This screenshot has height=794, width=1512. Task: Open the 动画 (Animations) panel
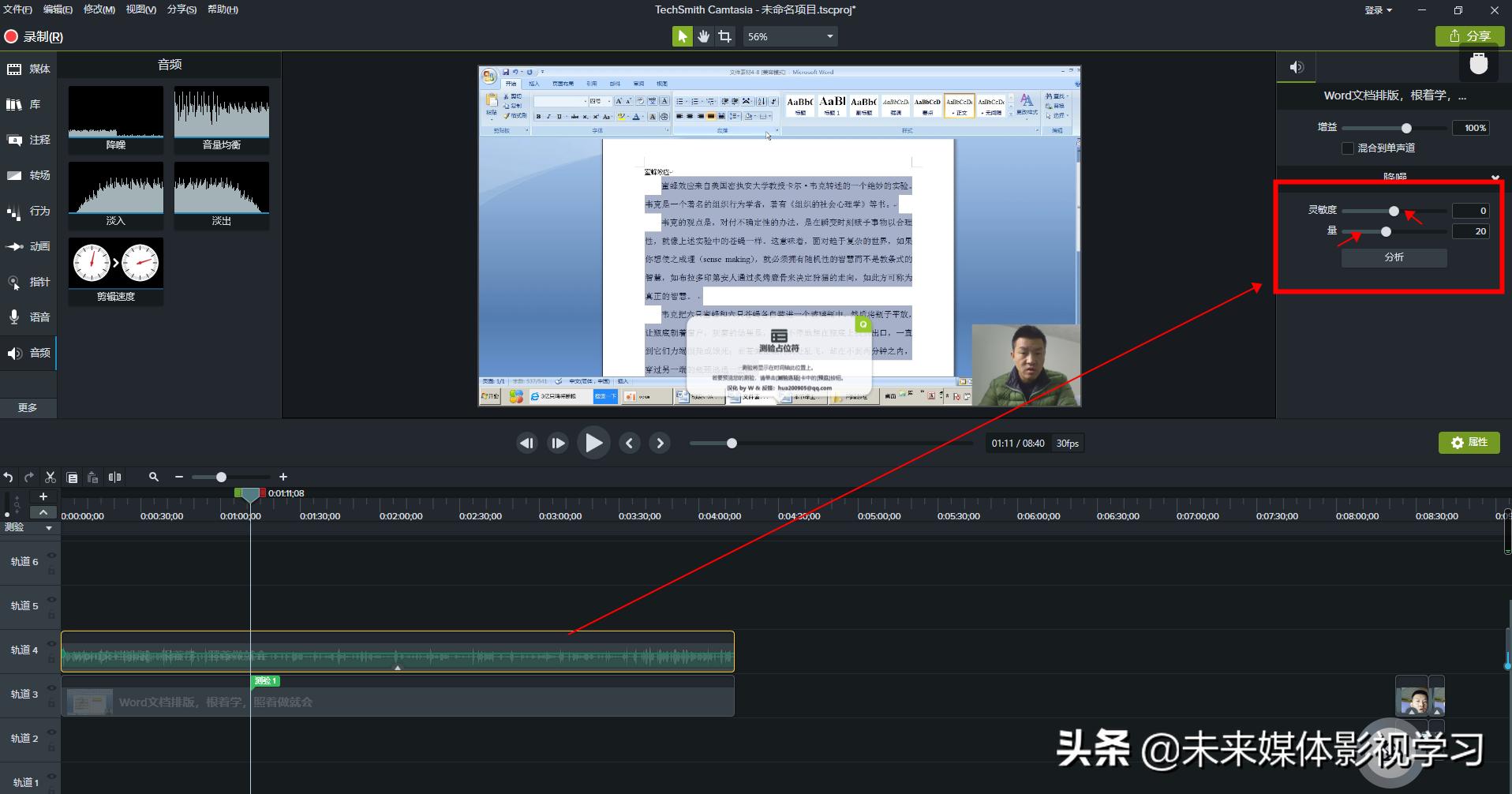click(28, 246)
